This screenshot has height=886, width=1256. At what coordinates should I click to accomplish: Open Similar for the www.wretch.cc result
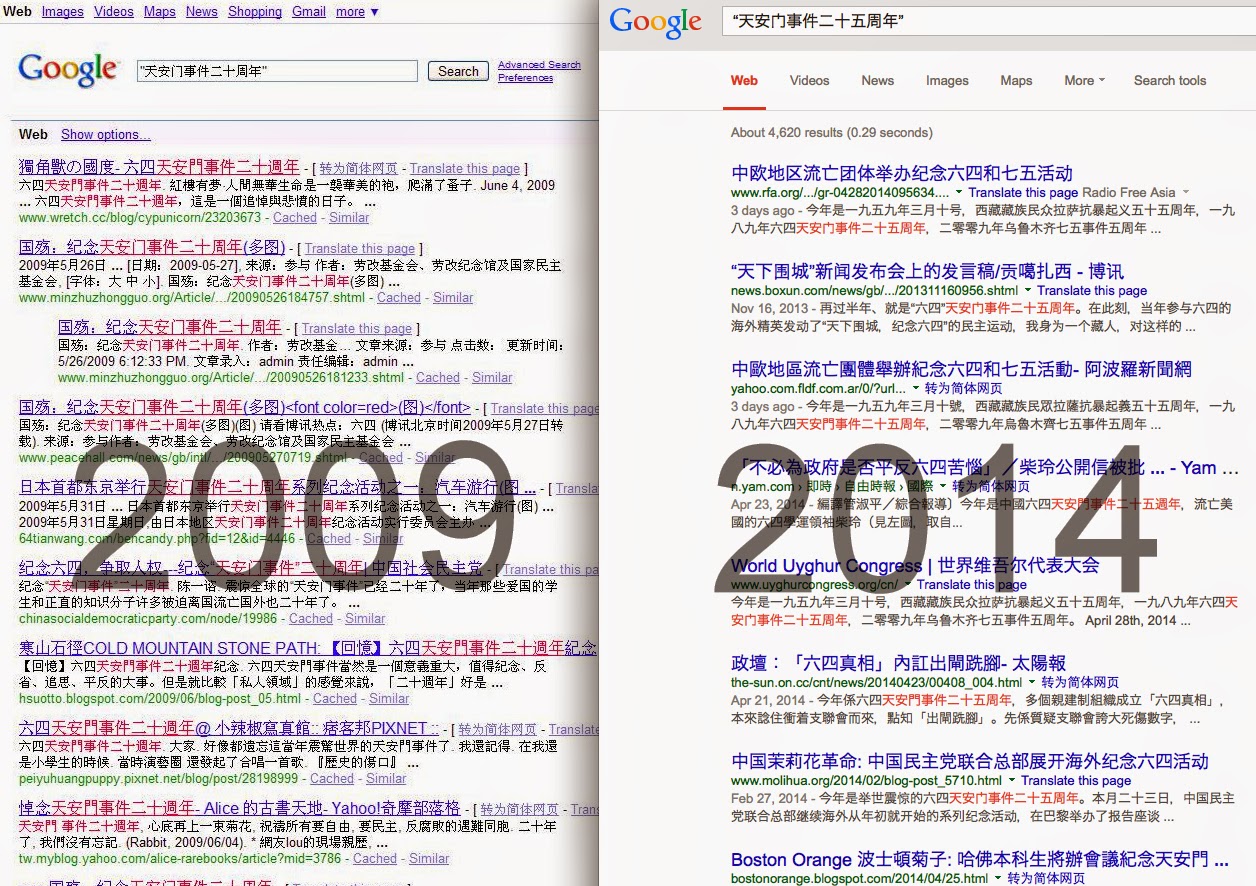349,217
